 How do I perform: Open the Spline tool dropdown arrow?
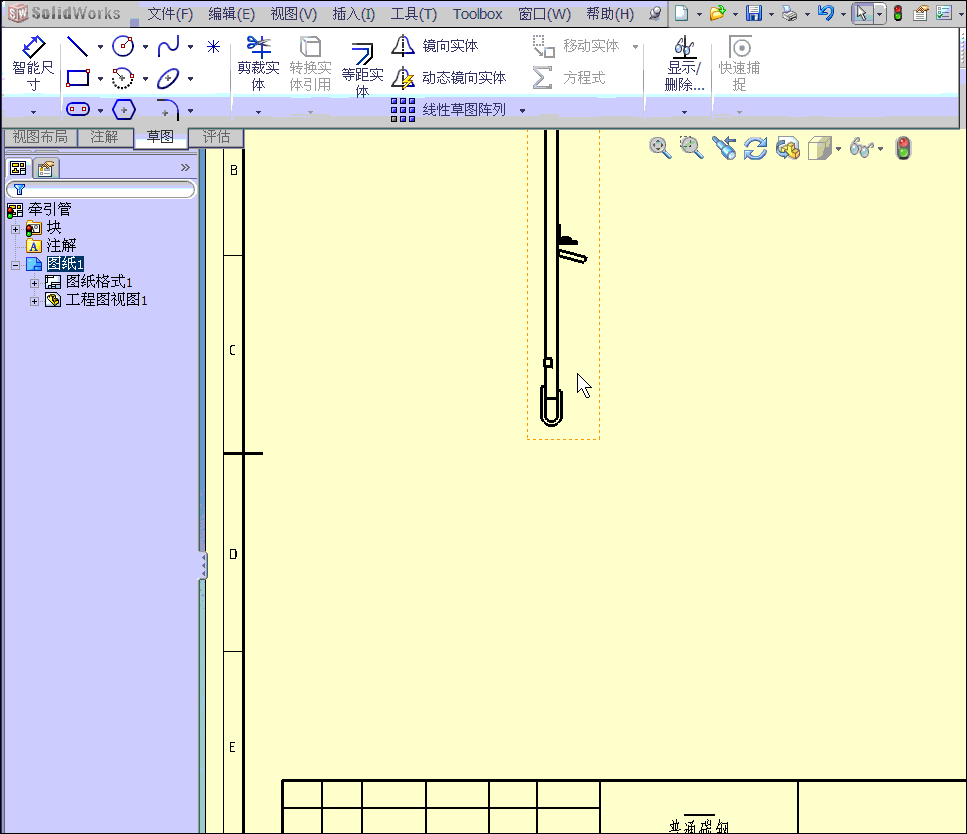(191, 47)
